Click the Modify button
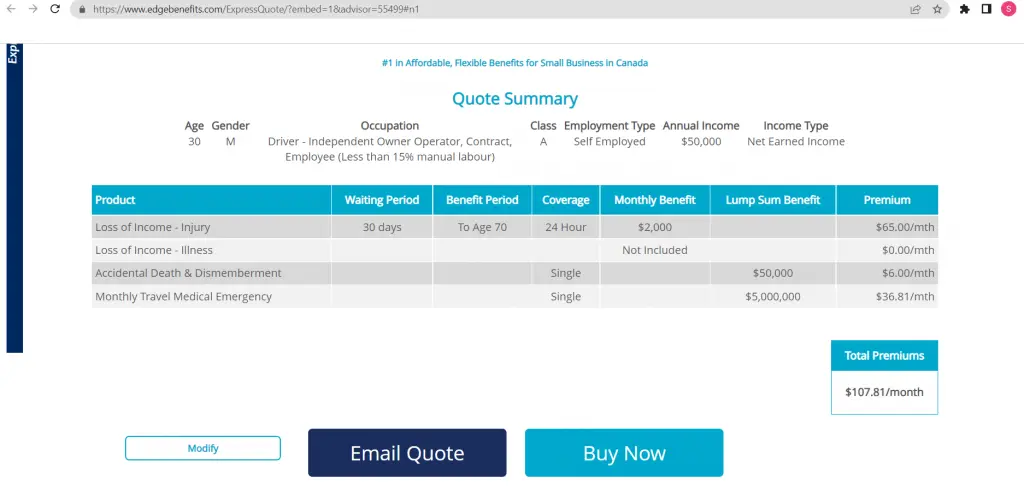Image resolution: width=1024 pixels, height=503 pixels. pos(203,448)
